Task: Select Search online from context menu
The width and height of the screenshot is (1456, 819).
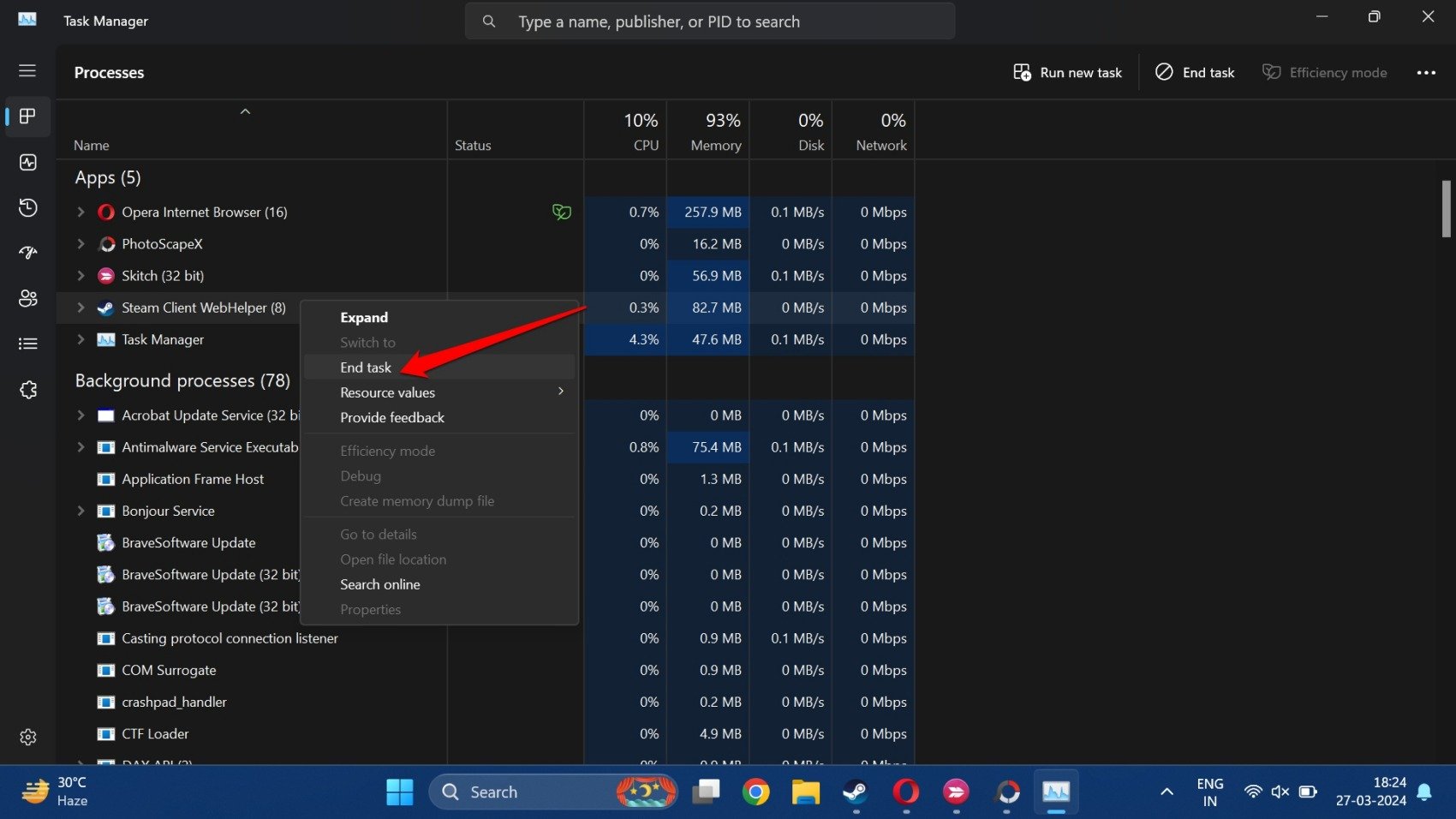Action: tap(380, 584)
